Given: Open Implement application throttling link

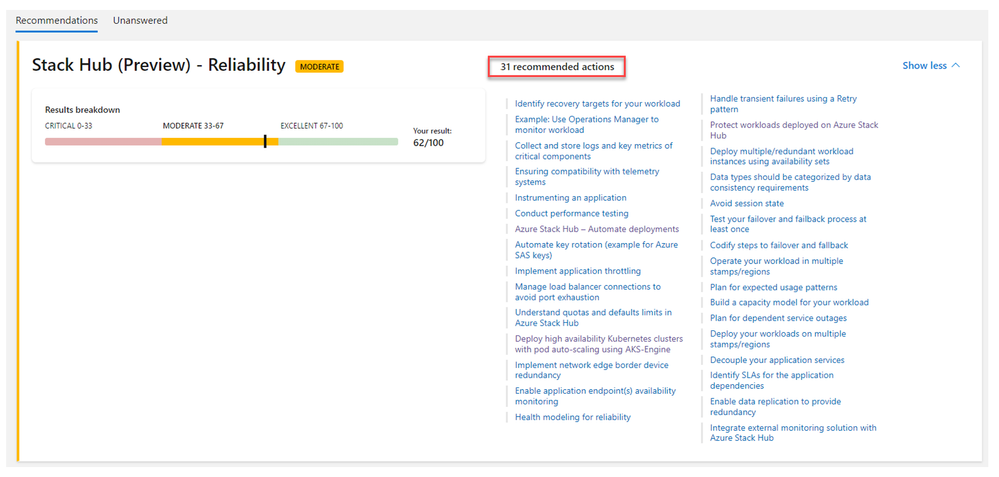Looking at the screenshot, I should point(578,271).
